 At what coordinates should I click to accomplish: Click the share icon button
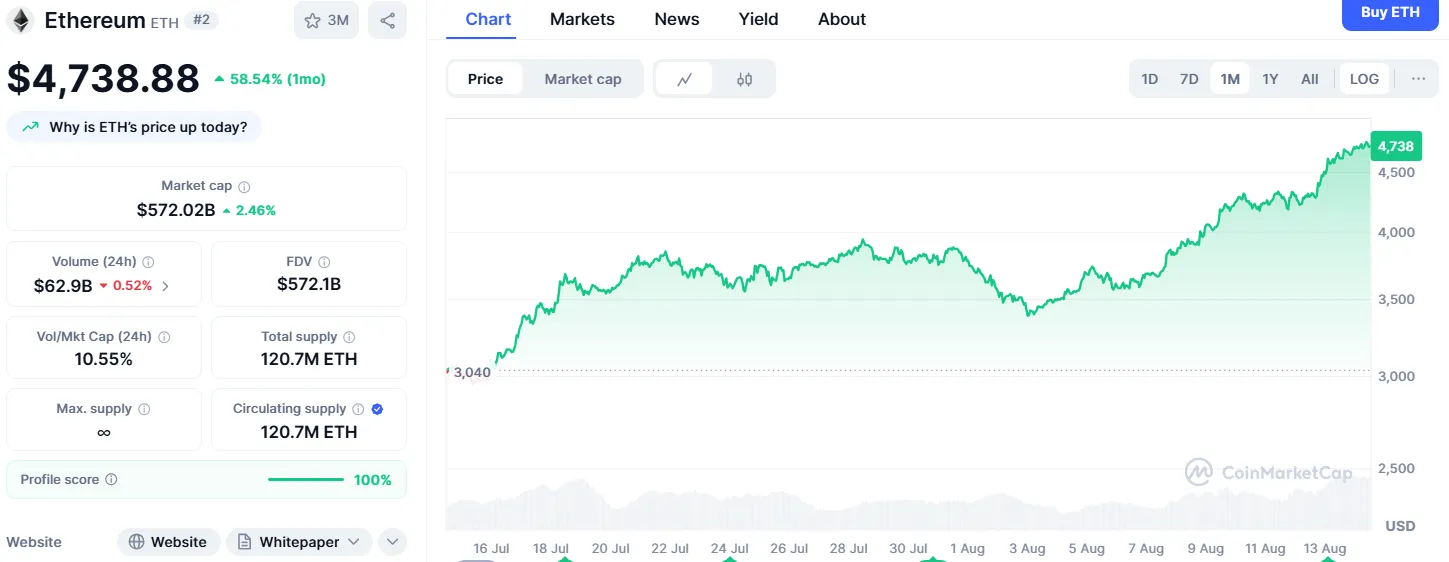(387, 20)
